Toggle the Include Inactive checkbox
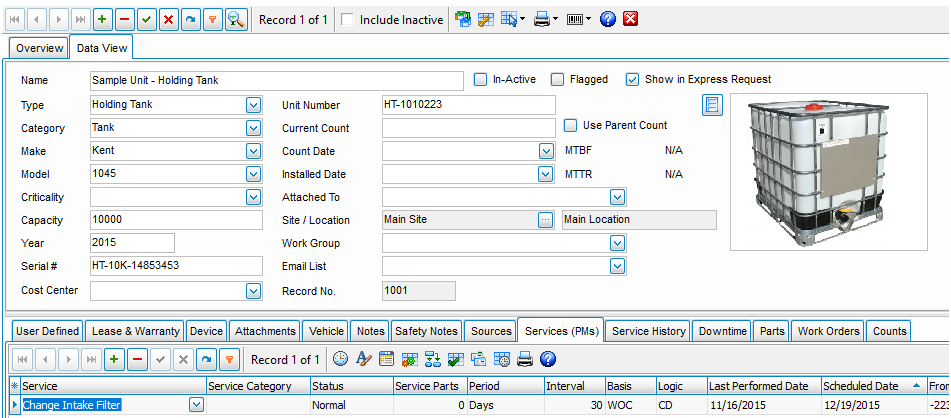The height and width of the screenshot is (418, 951). [348, 20]
